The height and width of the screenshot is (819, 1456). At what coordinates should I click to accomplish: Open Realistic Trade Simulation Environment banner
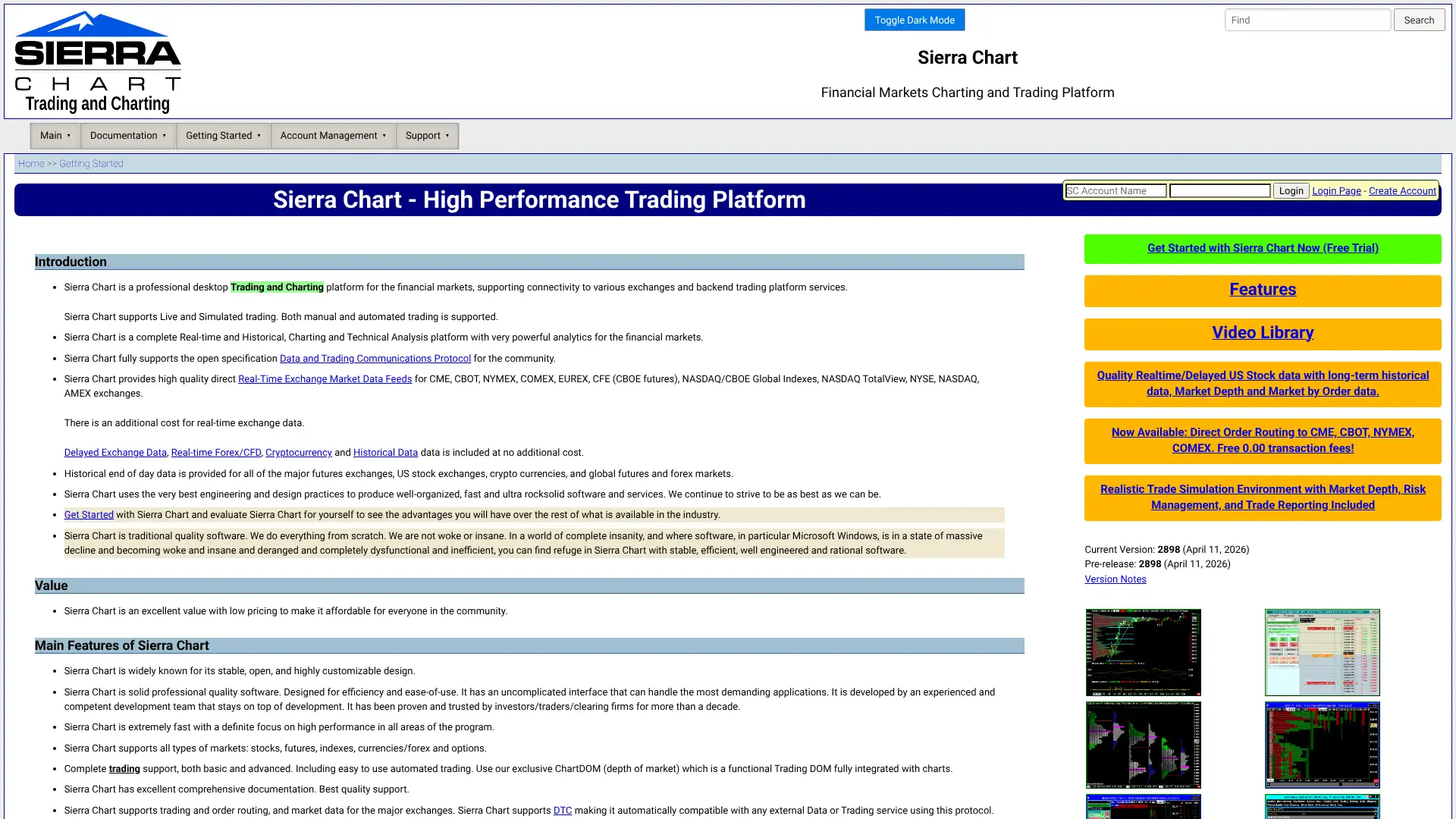tap(1263, 497)
